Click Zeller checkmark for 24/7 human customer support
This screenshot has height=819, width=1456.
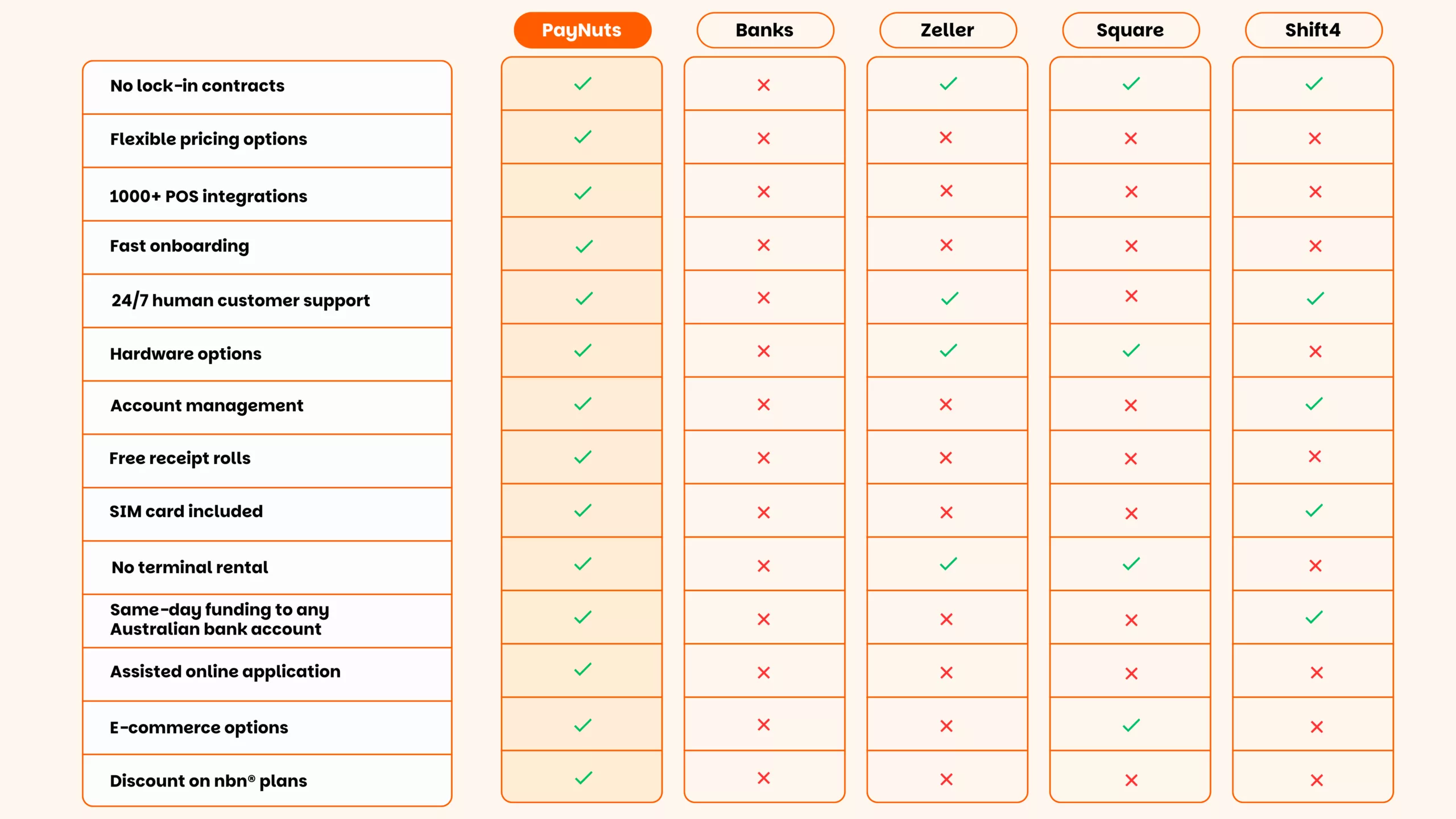pos(950,299)
